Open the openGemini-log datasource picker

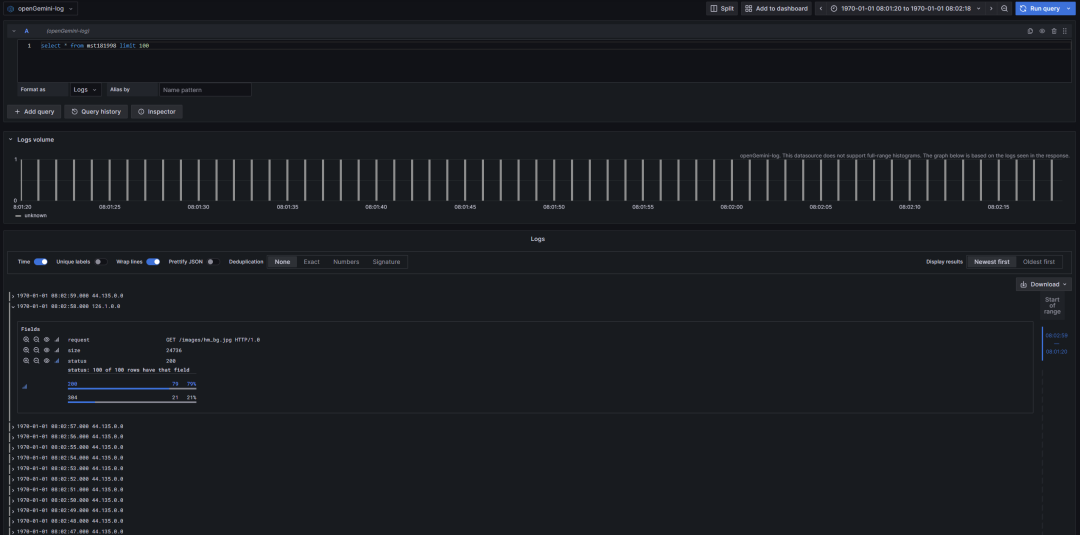[41, 8]
